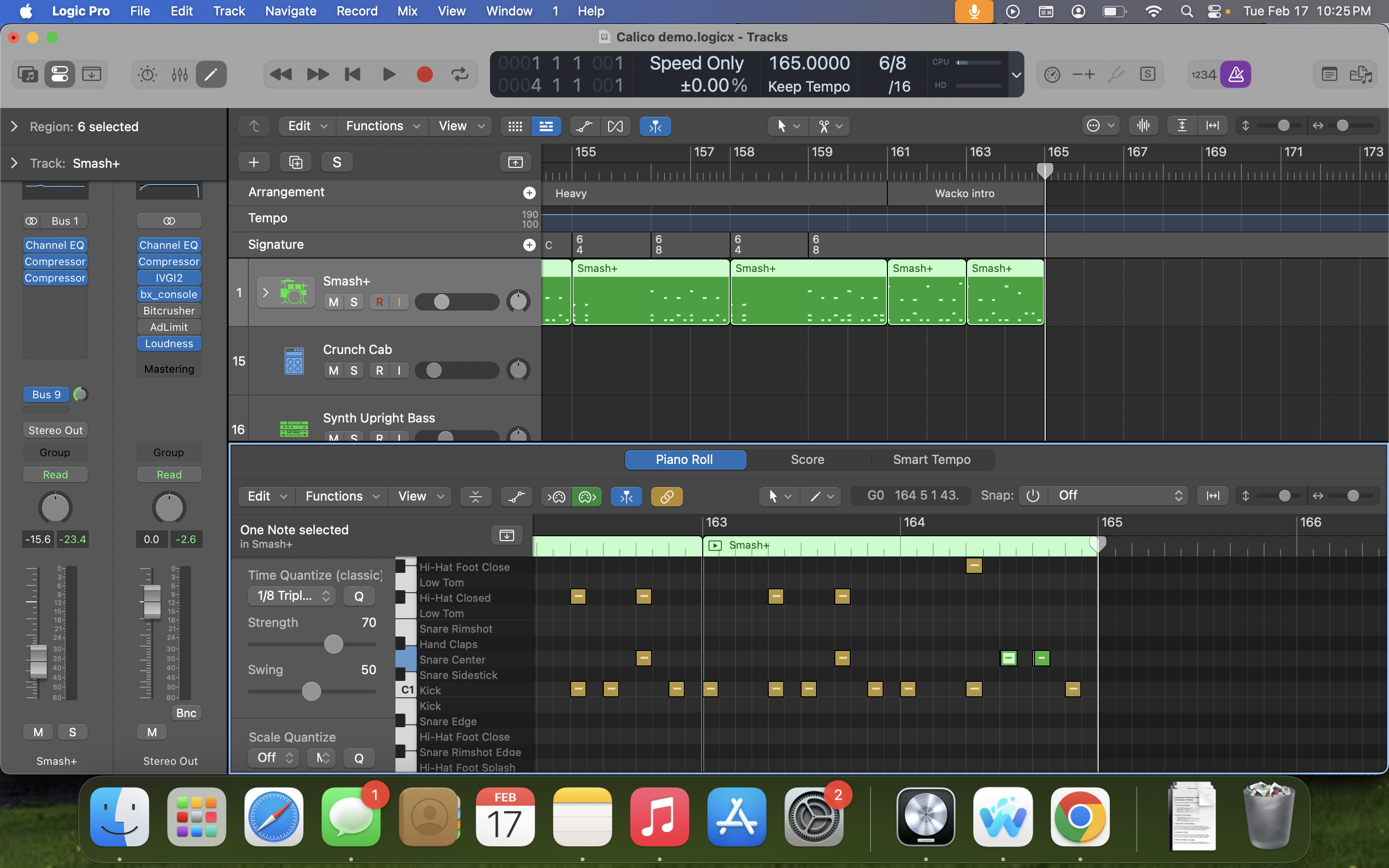Show automation in tracks area

coord(585,126)
